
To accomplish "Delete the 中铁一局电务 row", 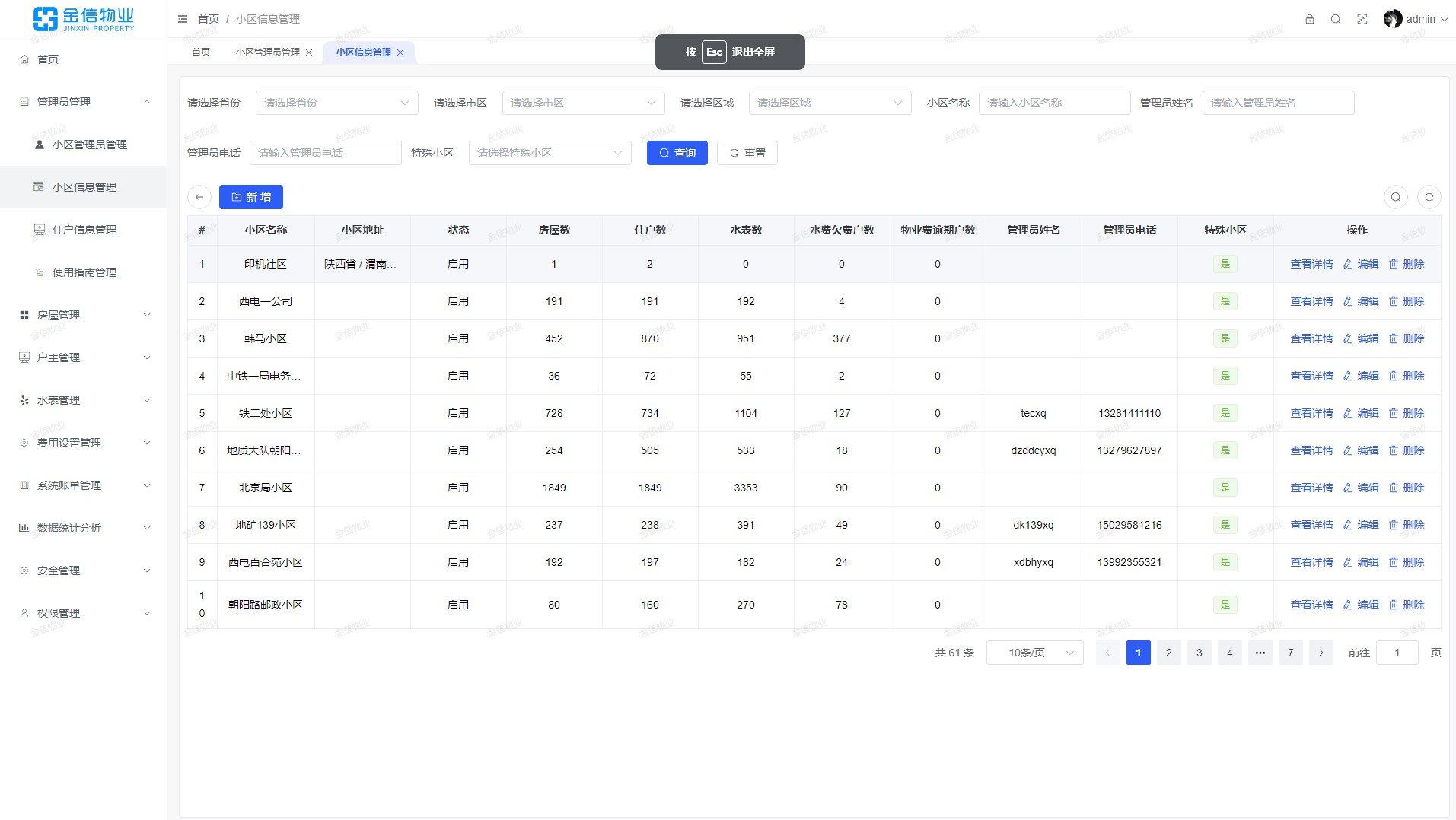I will point(1407,376).
